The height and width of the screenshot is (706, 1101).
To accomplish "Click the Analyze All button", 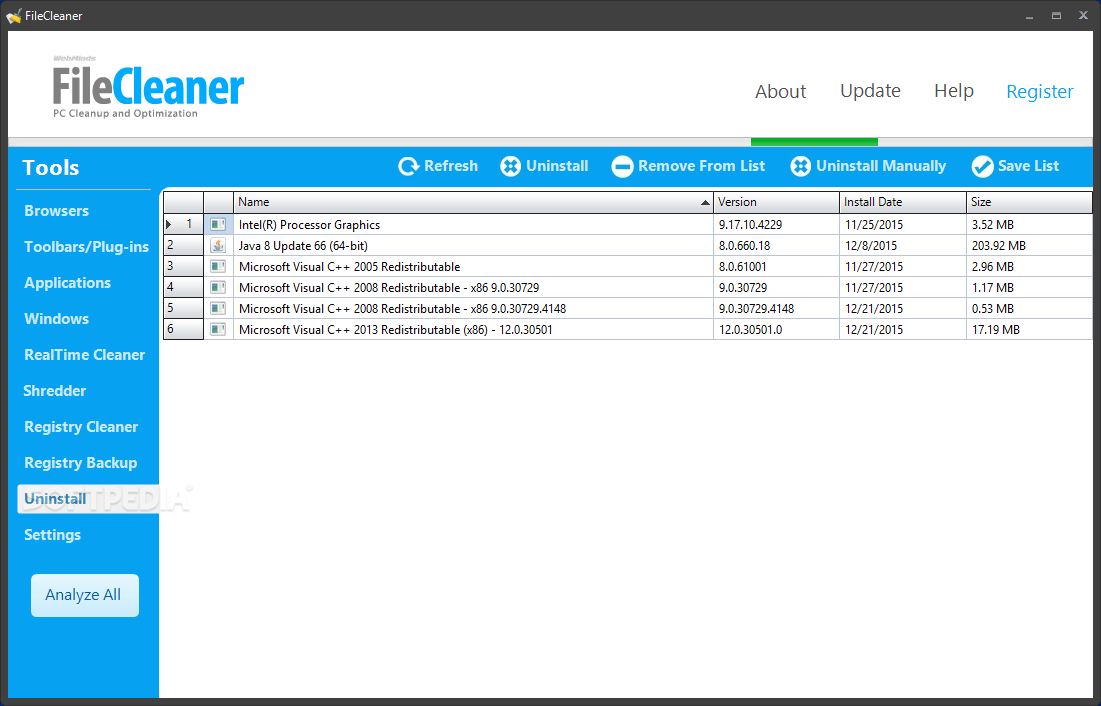I will pyautogui.click(x=85, y=595).
